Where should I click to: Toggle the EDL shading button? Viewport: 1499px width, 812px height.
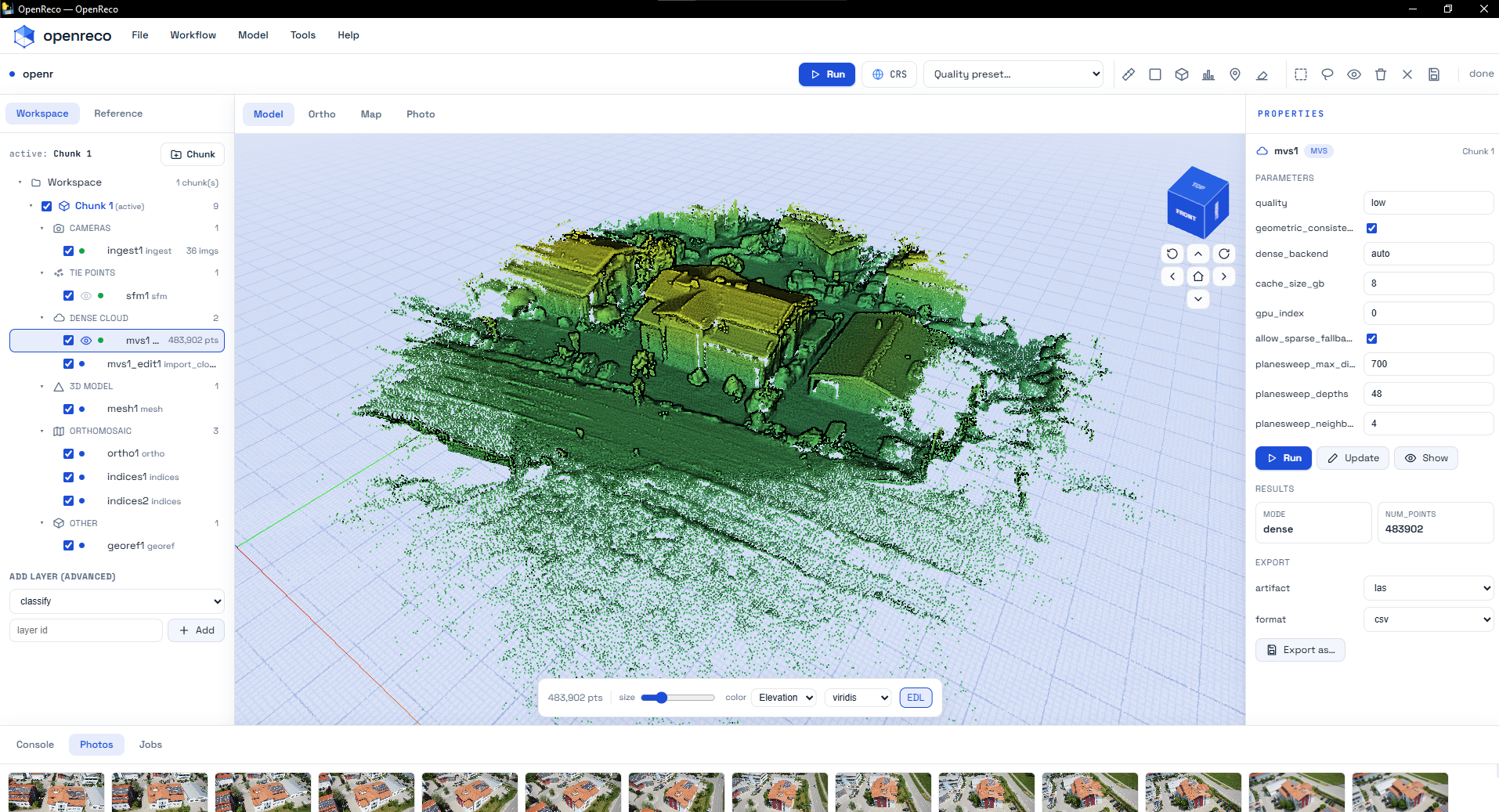[916, 698]
